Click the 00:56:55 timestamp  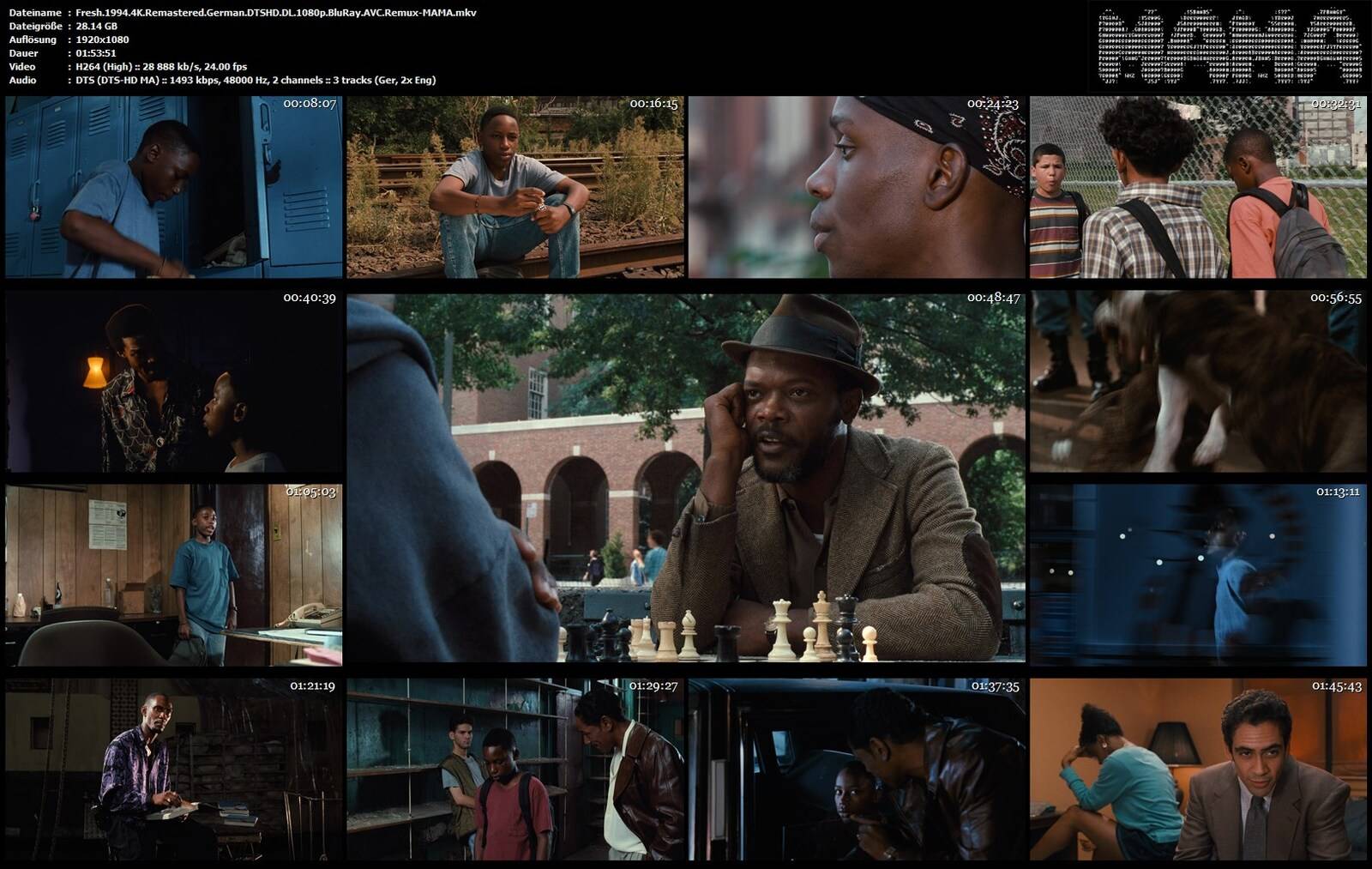coord(1335,298)
